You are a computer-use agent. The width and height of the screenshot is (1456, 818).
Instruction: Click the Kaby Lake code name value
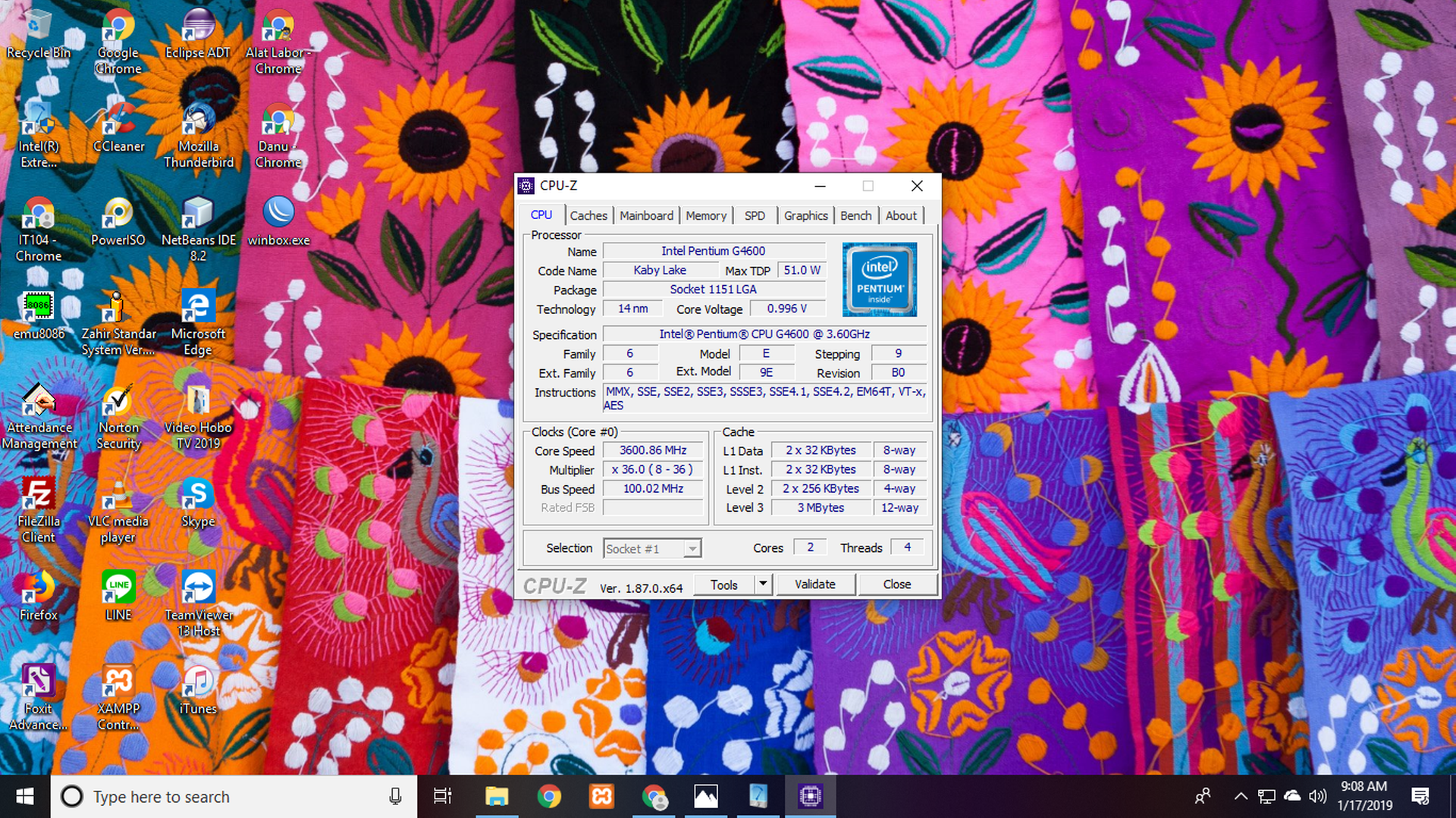660,270
